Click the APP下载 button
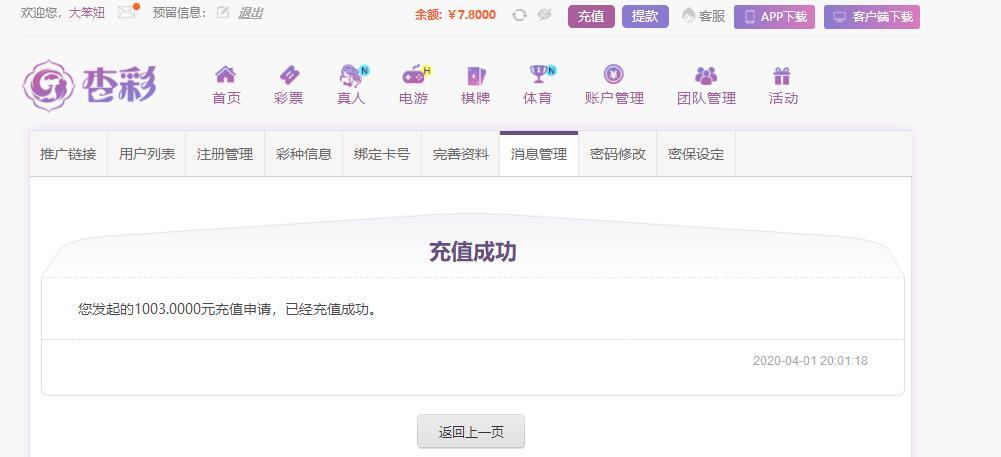 774,17
